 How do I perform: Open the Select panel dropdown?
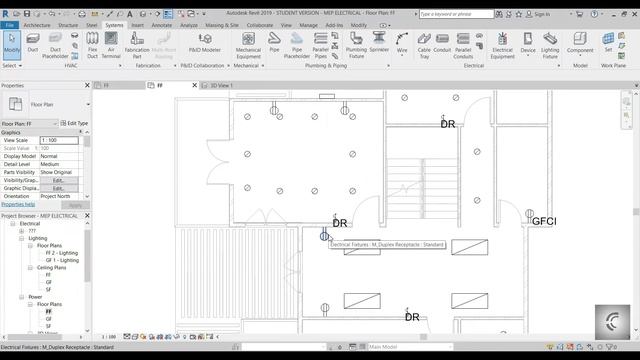point(12,65)
